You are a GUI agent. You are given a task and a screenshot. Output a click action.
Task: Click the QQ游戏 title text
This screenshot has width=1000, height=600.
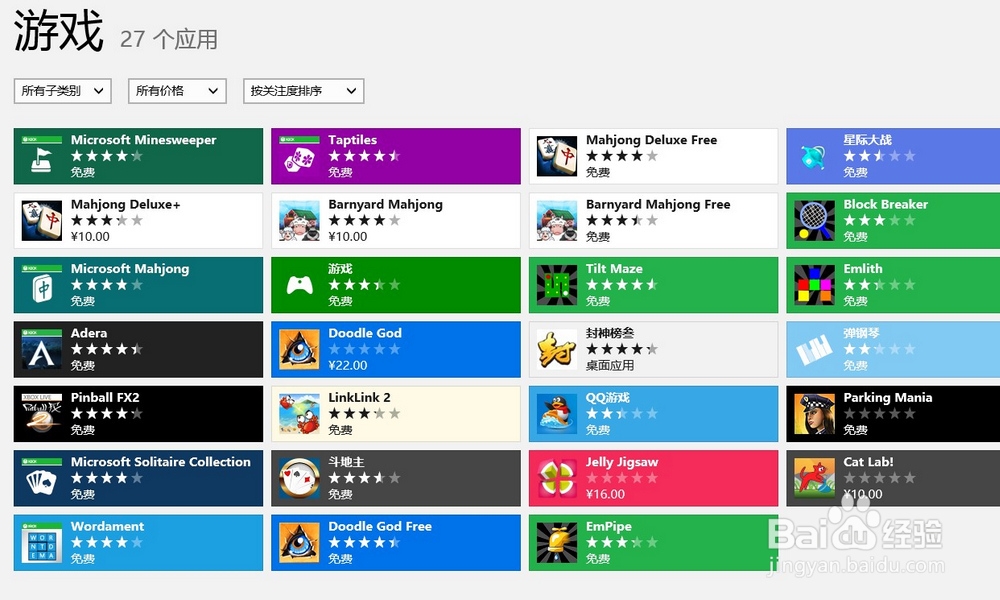608,397
